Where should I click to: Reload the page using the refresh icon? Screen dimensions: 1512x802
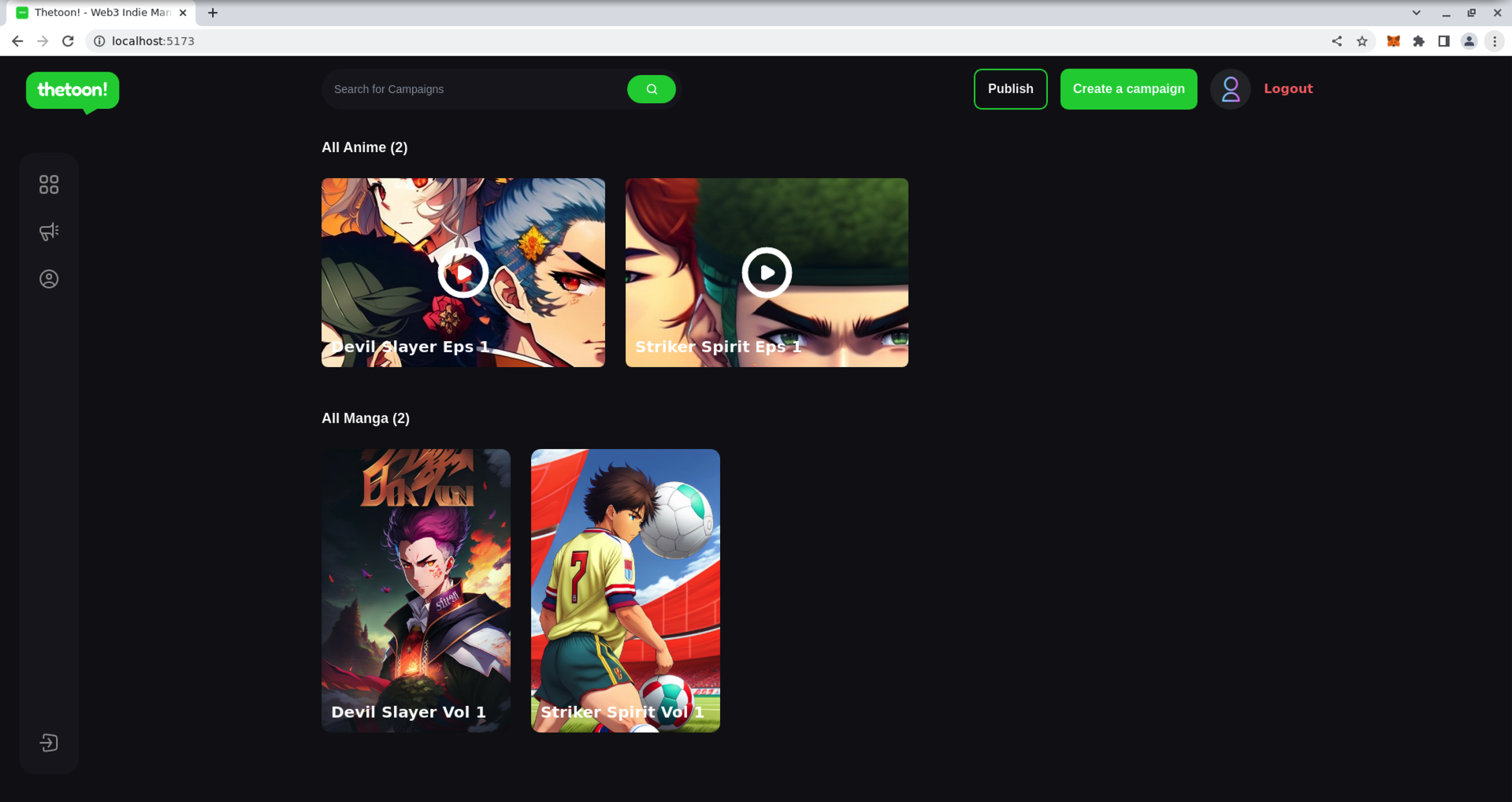pos(68,40)
